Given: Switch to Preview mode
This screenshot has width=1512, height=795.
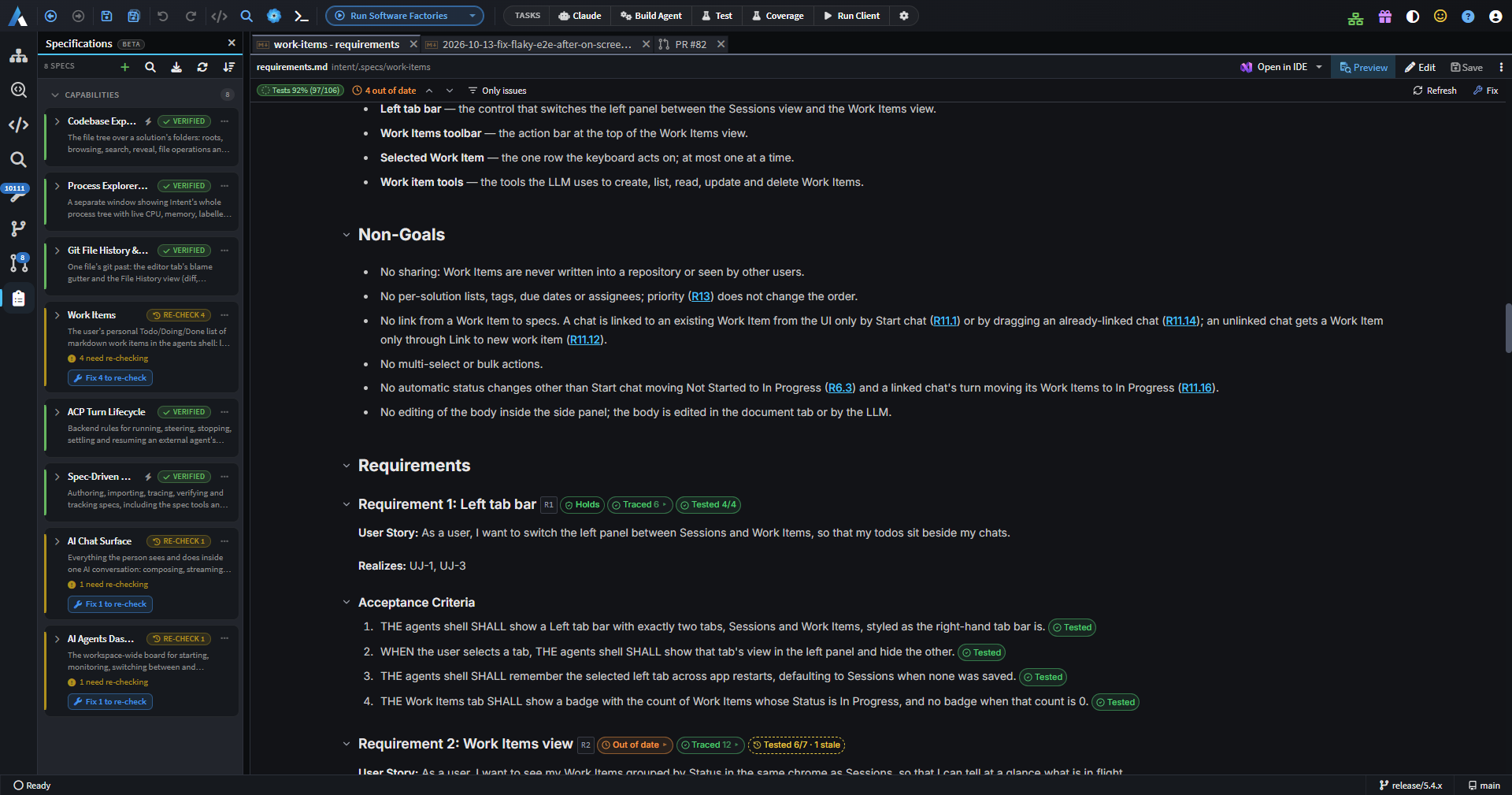Looking at the screenshot, I should 1364,67.
